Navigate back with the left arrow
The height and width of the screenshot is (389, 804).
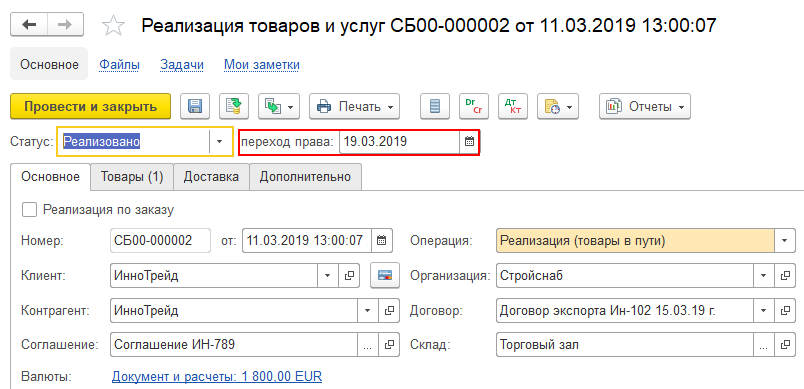[29, 25]
